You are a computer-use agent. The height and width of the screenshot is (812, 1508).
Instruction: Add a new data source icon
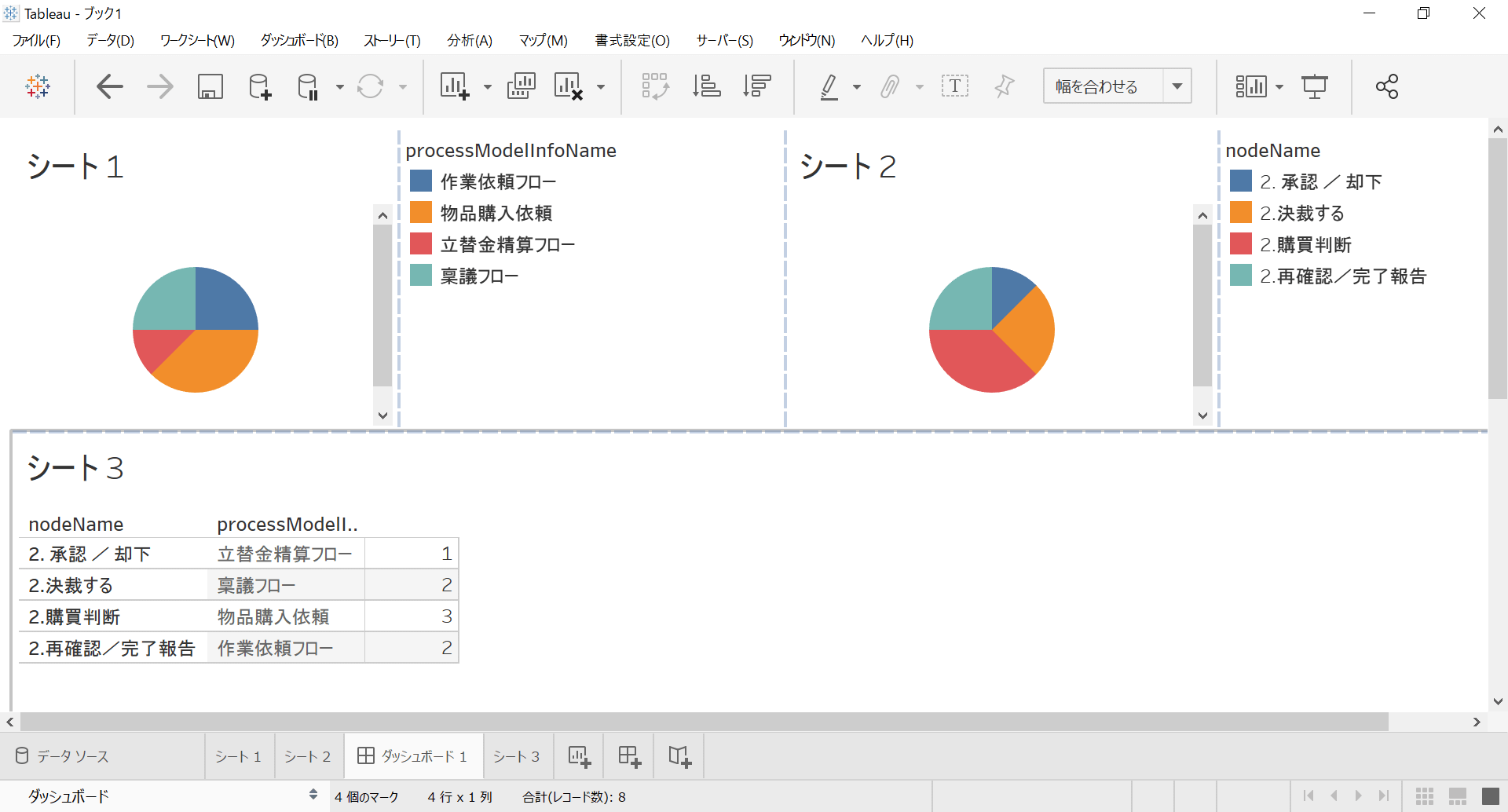coord(260,86)
